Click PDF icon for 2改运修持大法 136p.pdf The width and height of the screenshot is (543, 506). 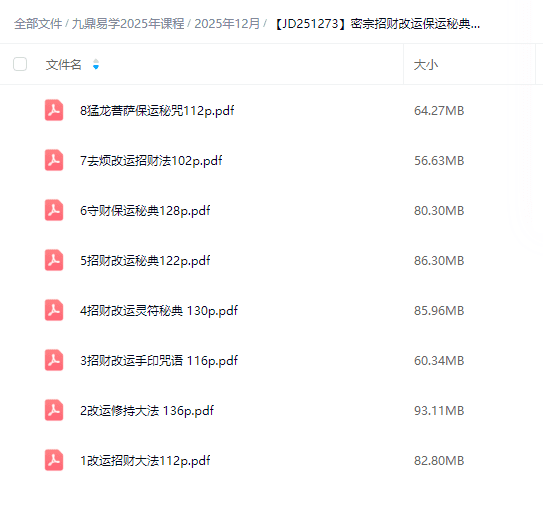(x=54, y=410)
